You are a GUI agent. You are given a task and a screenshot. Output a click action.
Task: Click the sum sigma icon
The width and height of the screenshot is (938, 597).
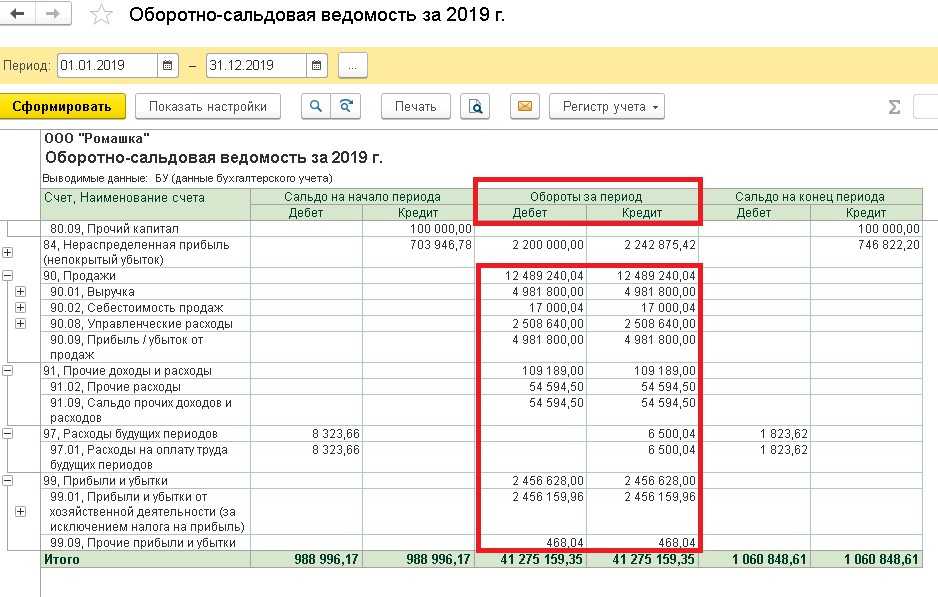click(x=894, y=107)
